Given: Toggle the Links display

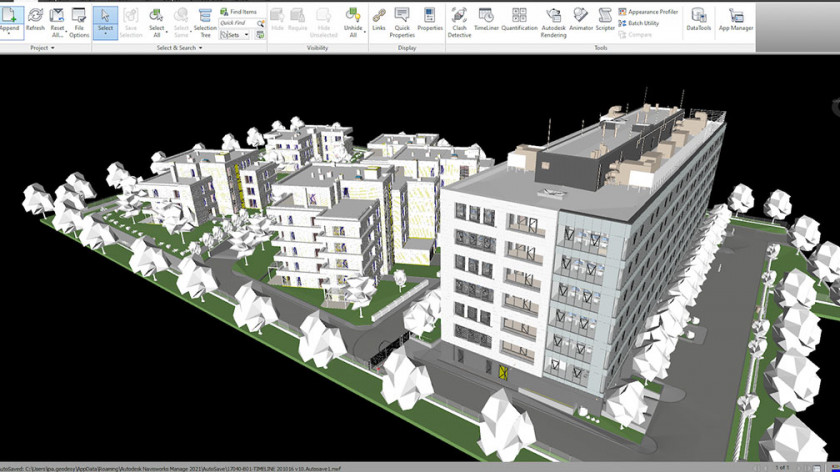Looking at the screenshot, I should [x=379, y=19].
